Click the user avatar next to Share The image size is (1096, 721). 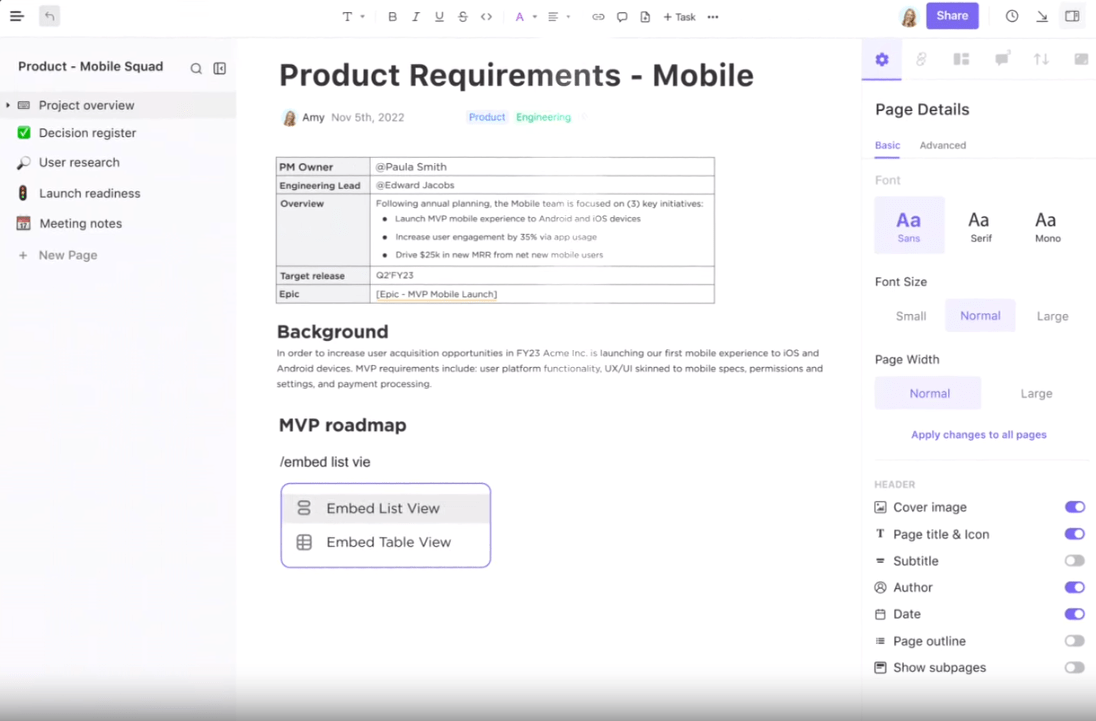909,16
